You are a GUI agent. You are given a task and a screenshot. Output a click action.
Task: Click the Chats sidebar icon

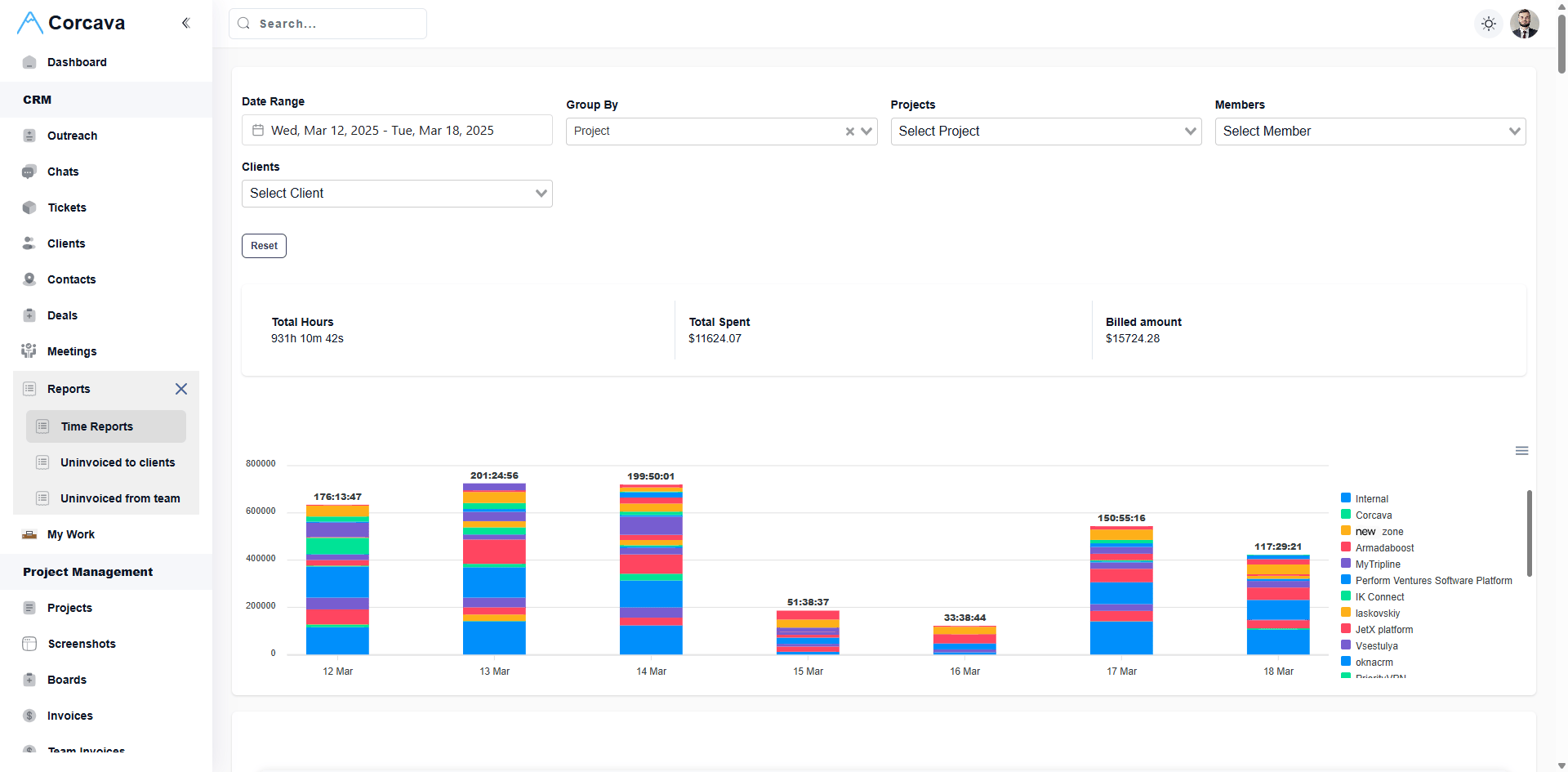coord(29,172)
